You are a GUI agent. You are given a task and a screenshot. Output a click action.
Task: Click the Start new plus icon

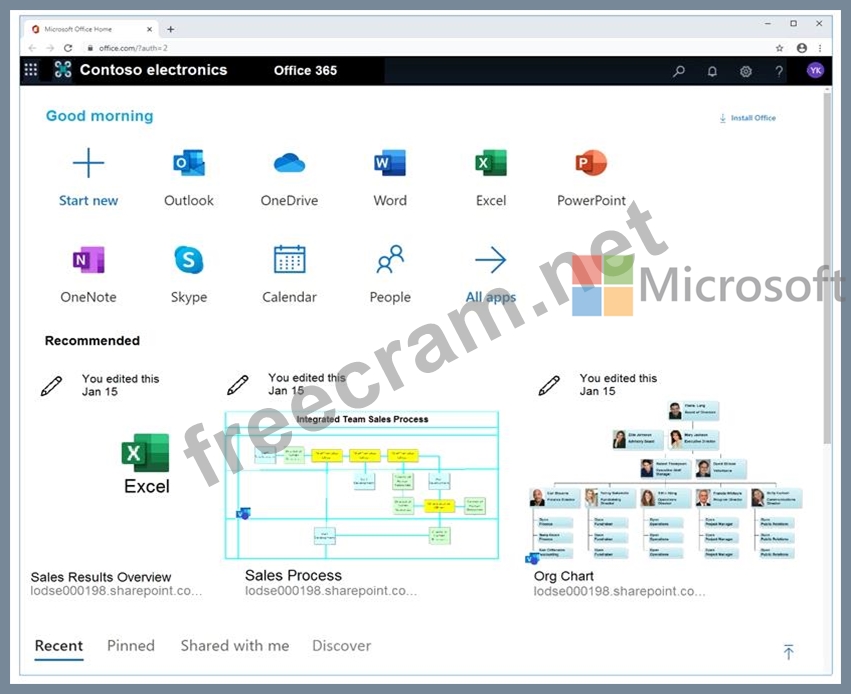[x=88, y=163]
